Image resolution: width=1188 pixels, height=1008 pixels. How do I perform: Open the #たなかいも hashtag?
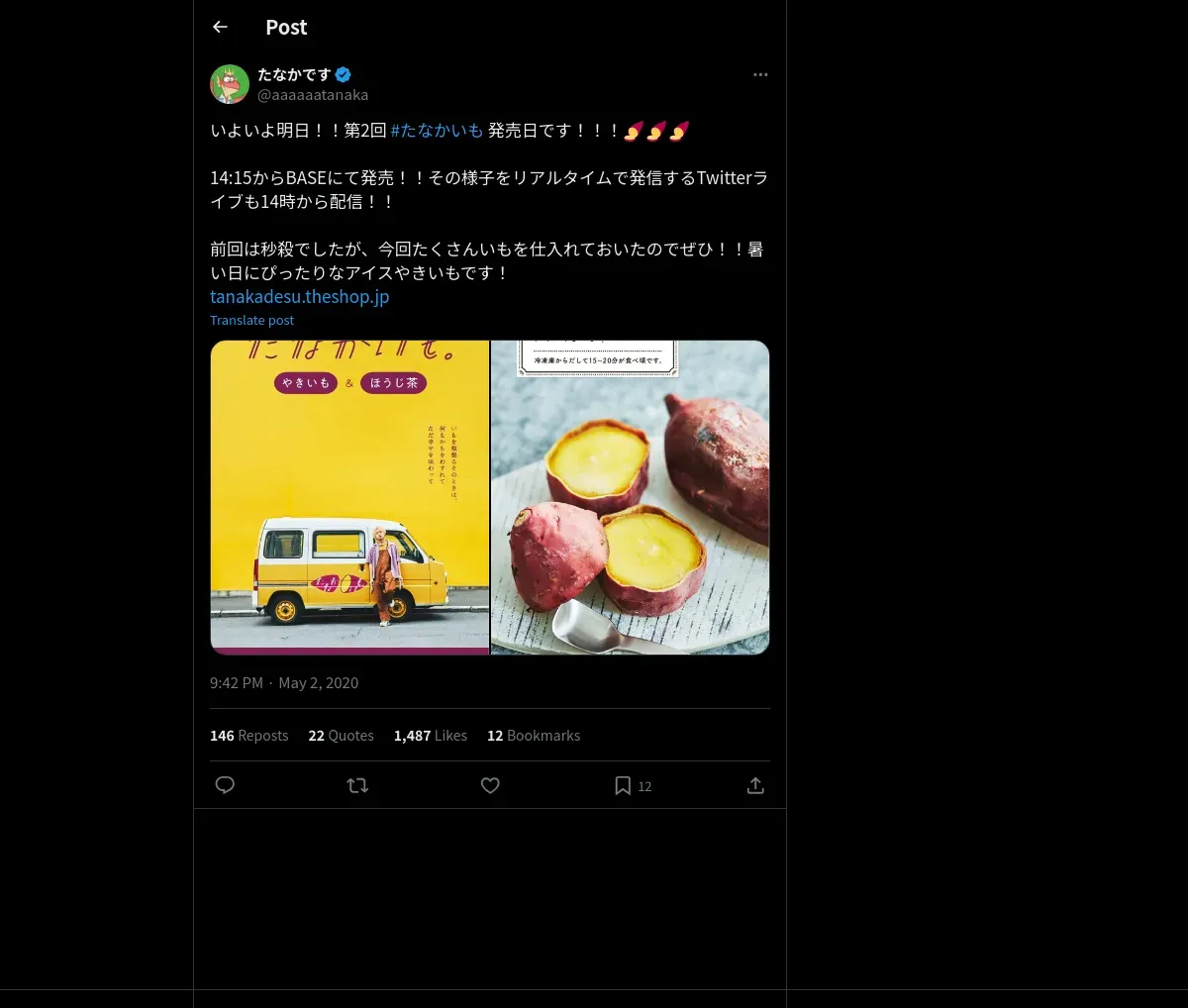(x=437, y=130)
